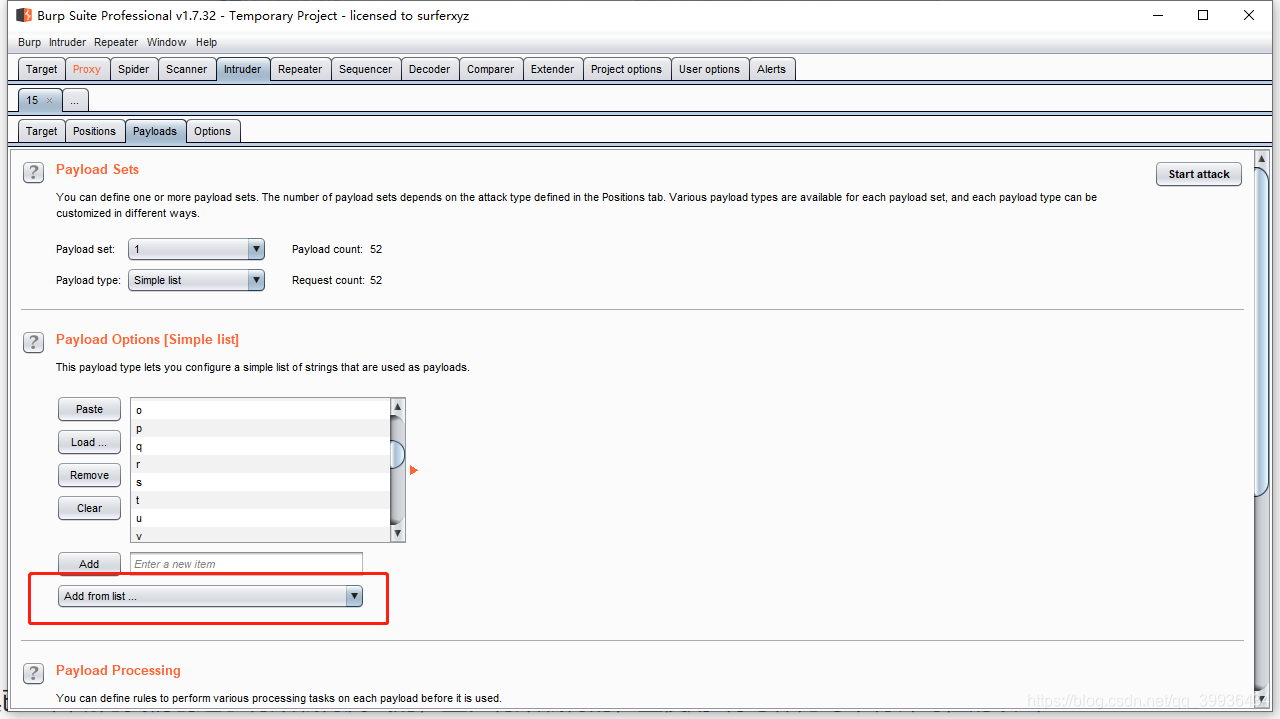This screenshot has height=719, width=1280.
Task: Switch to the top-level Target tab
Action: coord(42,69)
